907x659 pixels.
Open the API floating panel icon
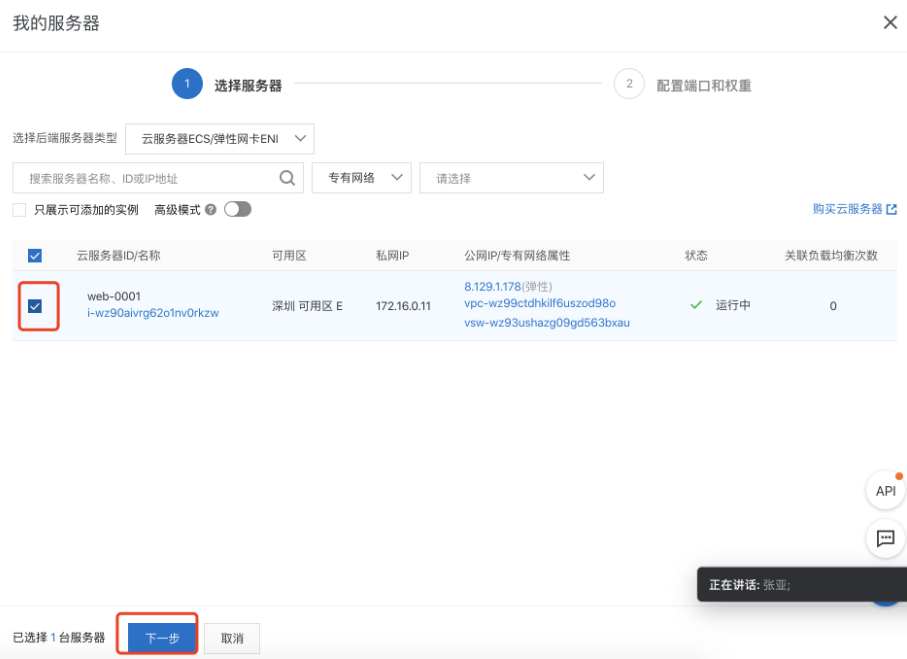[884, 491]
